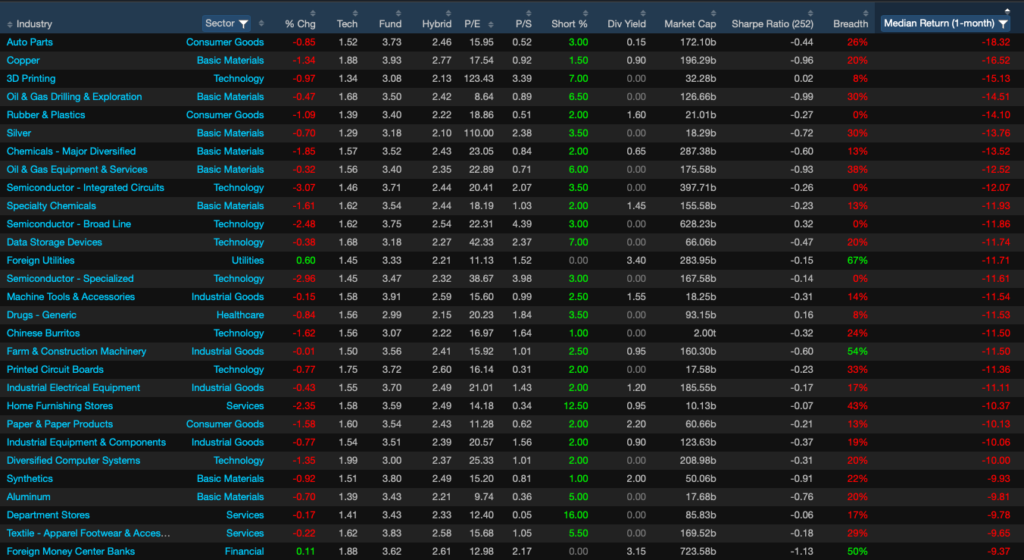Viewport: 1024px width, 560px height.
Task: Open Semiconductor - Specialized industry link
Action: point(70,279)
